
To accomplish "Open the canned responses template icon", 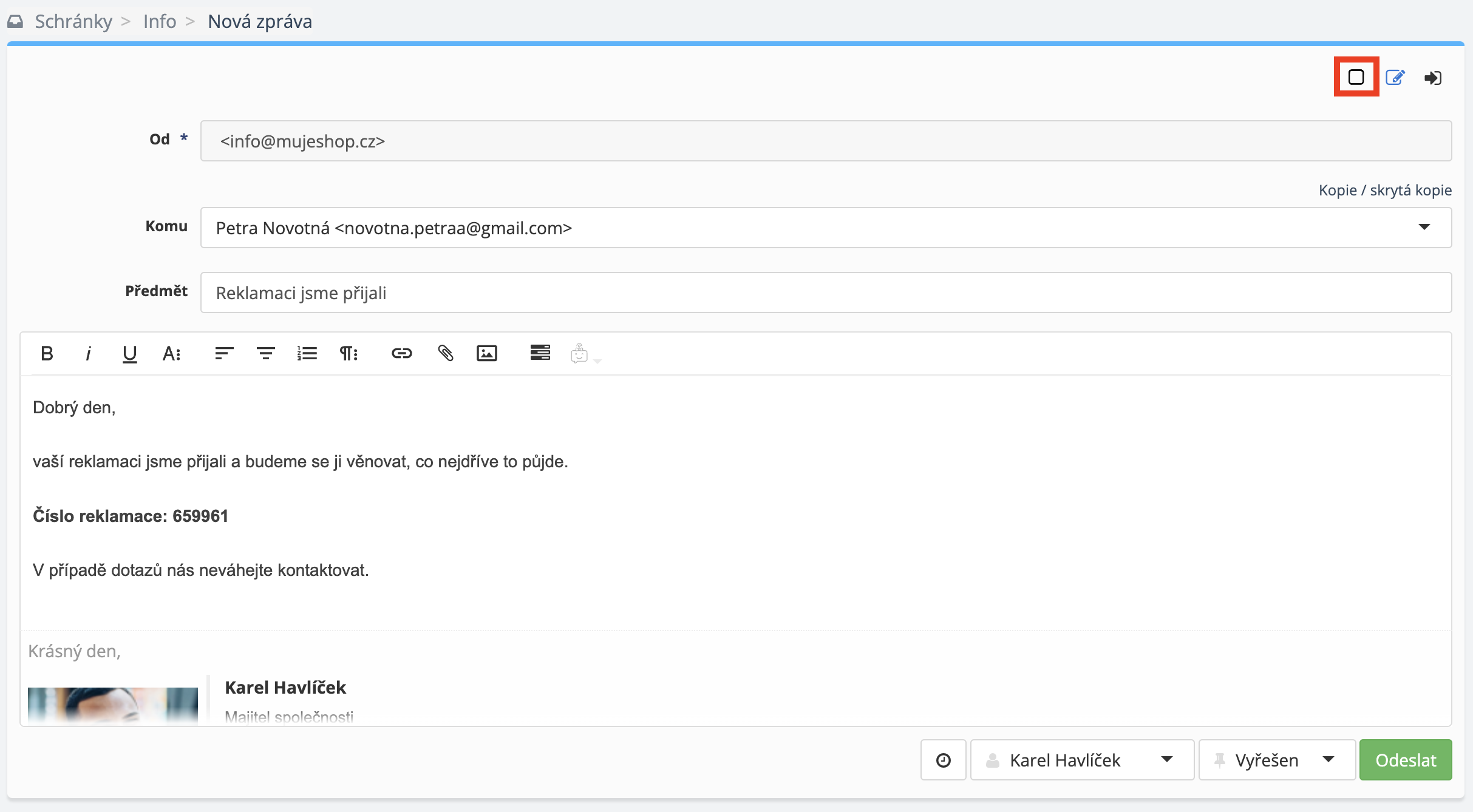I will tap(540, 353).
